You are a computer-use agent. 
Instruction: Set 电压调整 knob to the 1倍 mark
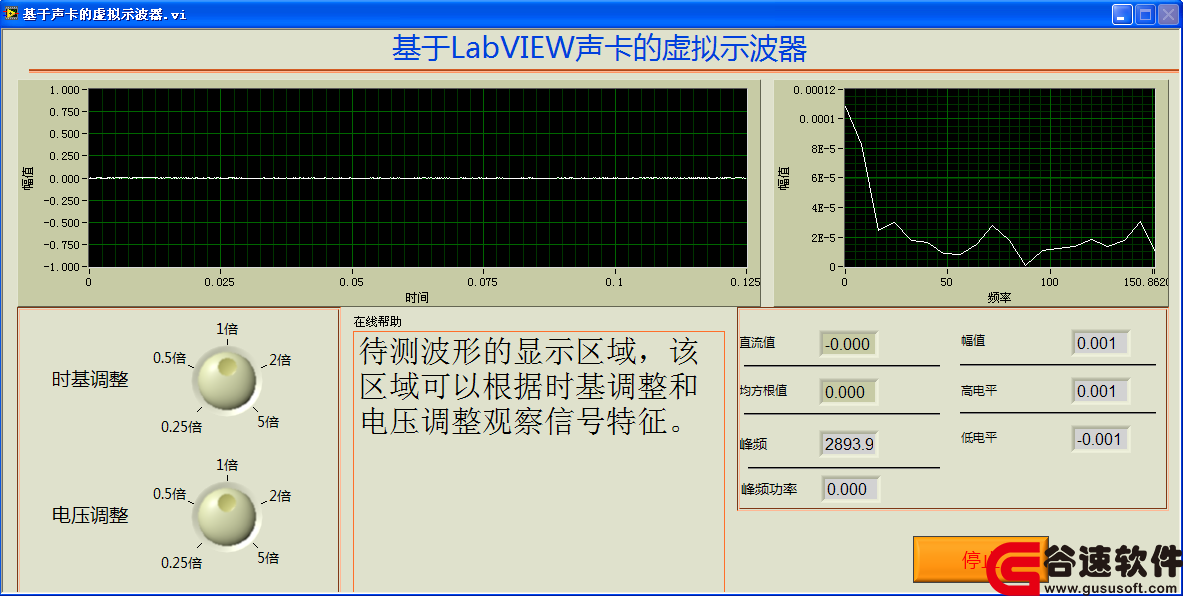(227, 465)
